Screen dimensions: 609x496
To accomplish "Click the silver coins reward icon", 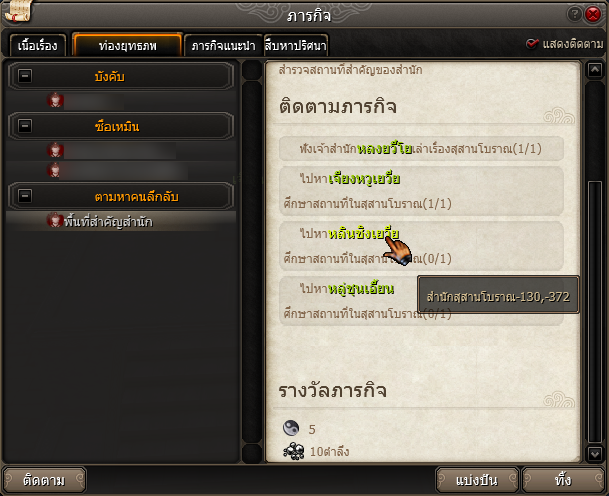I will 294,451.
